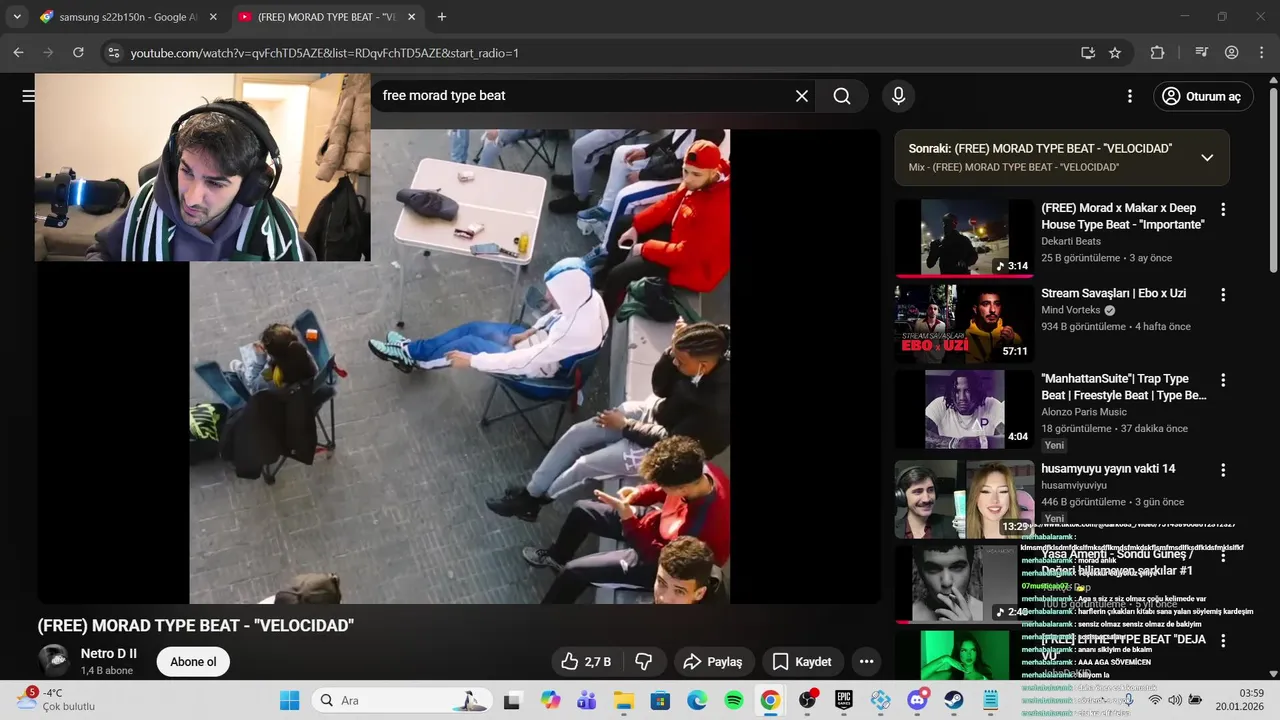This screenshot has height=720, width=1280.
Task: Open the Netro D II channel avatar
Action: [x=53, y=661]
